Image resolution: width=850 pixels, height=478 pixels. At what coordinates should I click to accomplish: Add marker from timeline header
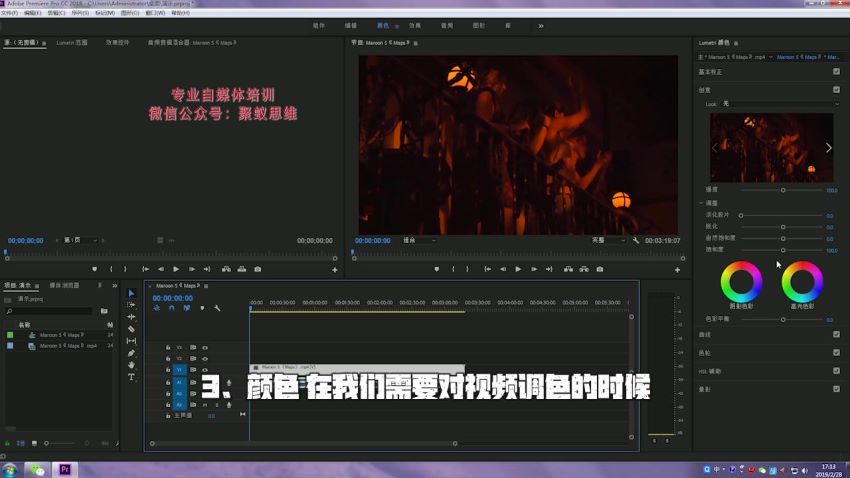(202, 308)
